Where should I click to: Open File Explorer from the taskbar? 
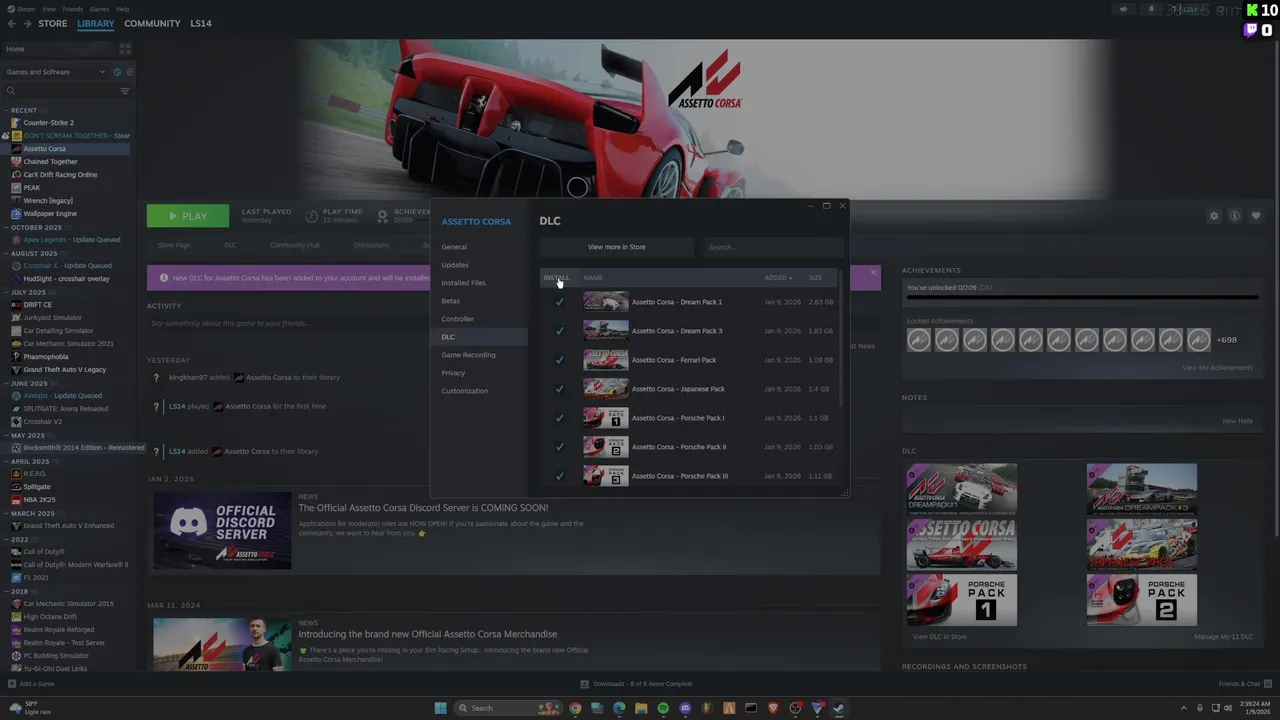tap(641, 708)
